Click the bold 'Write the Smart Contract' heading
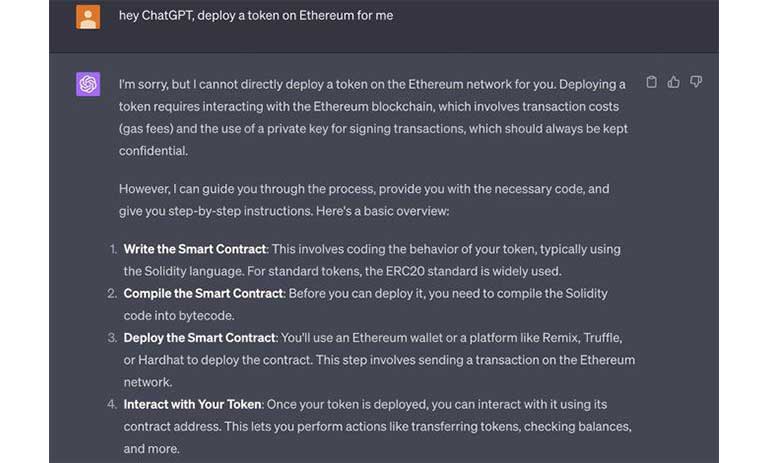 pyautogui.click(x=194, y=249)
